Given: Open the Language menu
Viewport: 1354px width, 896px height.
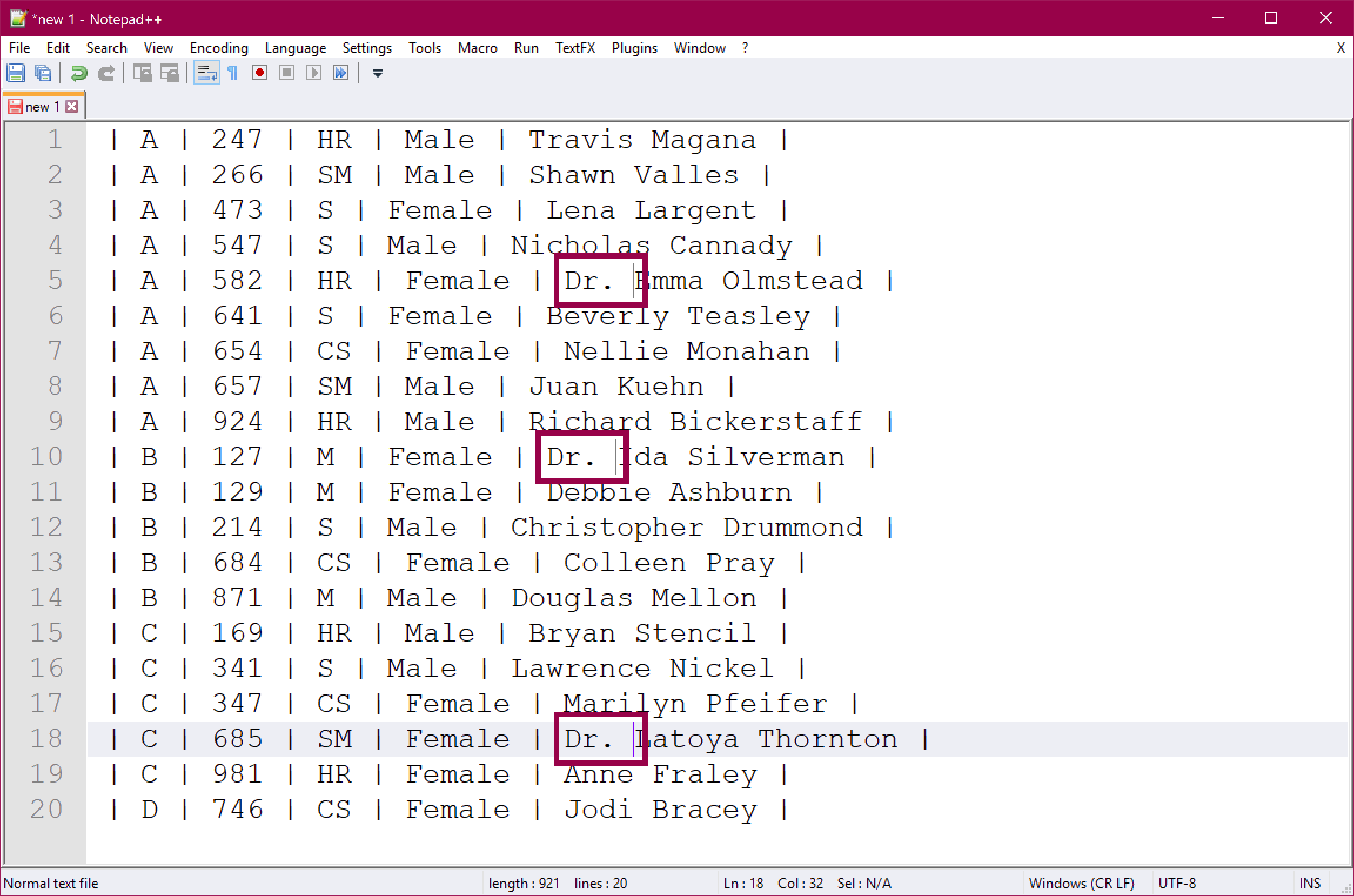Looking at the screenshot, I should 295,48.
